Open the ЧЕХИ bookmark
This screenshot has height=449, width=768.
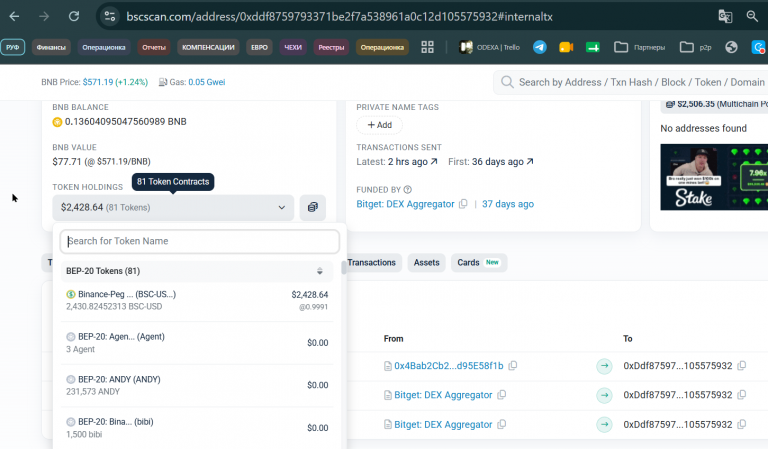293,47
